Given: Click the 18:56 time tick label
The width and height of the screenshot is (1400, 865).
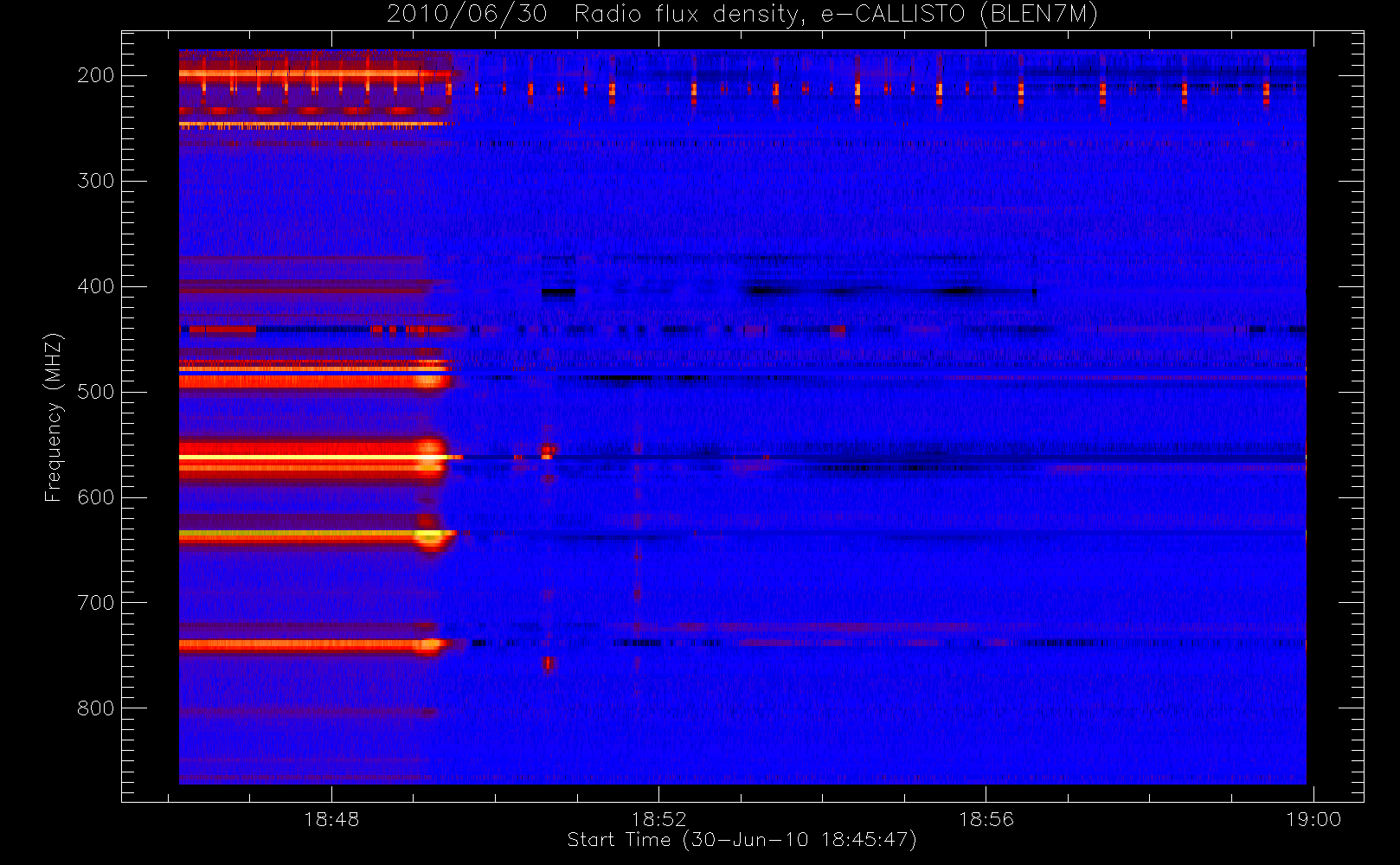Looking at the screenshot, I should [x=986, y=819].
